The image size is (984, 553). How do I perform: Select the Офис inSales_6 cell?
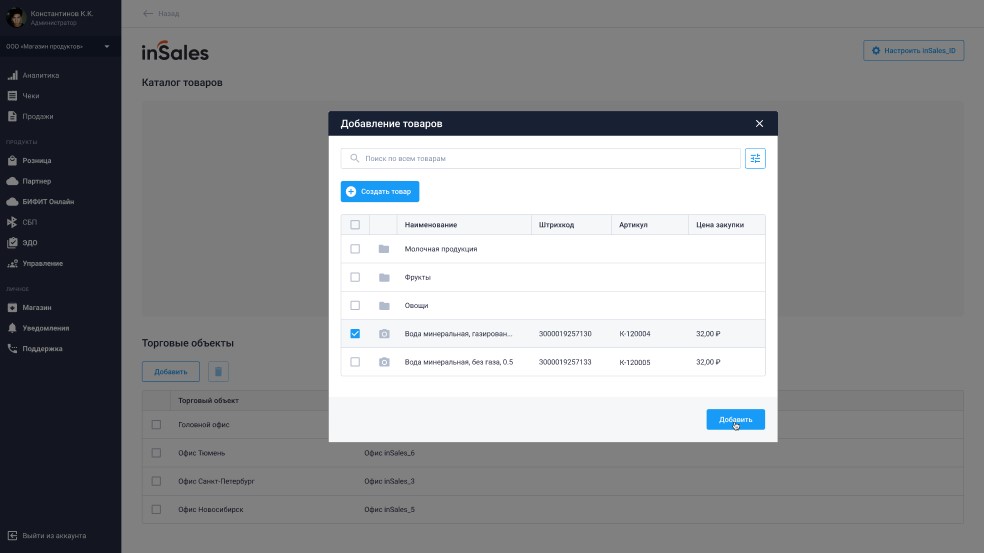click(389, 453)
